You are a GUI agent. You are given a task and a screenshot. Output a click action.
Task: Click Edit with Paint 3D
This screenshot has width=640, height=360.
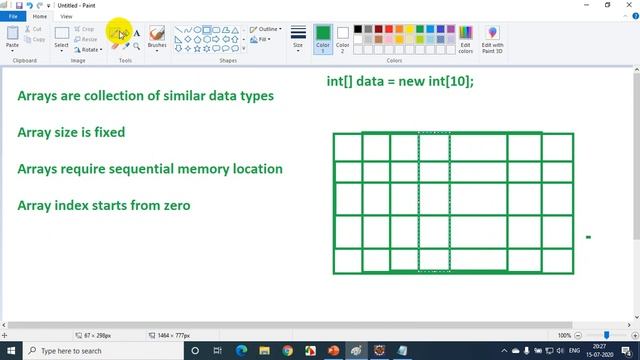point(492,39)
